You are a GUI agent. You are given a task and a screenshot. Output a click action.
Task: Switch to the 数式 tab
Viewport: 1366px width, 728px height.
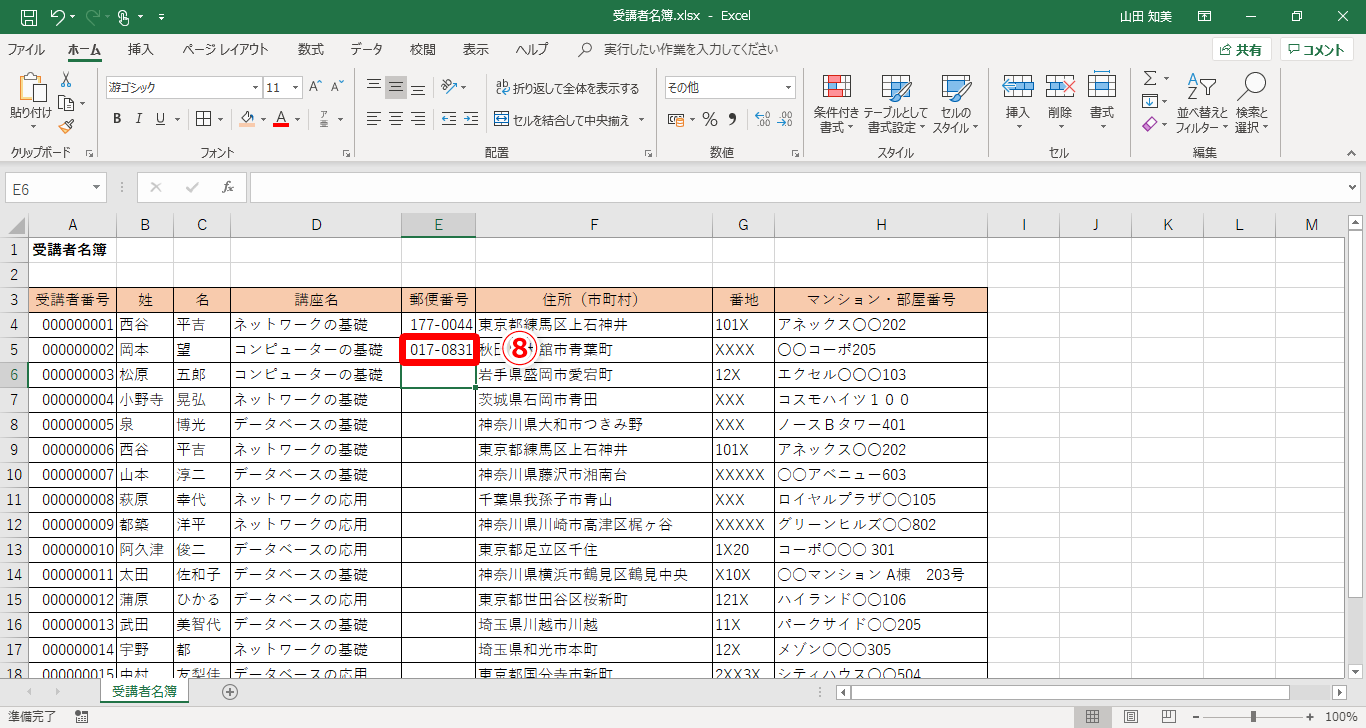(x=311, y=49)
